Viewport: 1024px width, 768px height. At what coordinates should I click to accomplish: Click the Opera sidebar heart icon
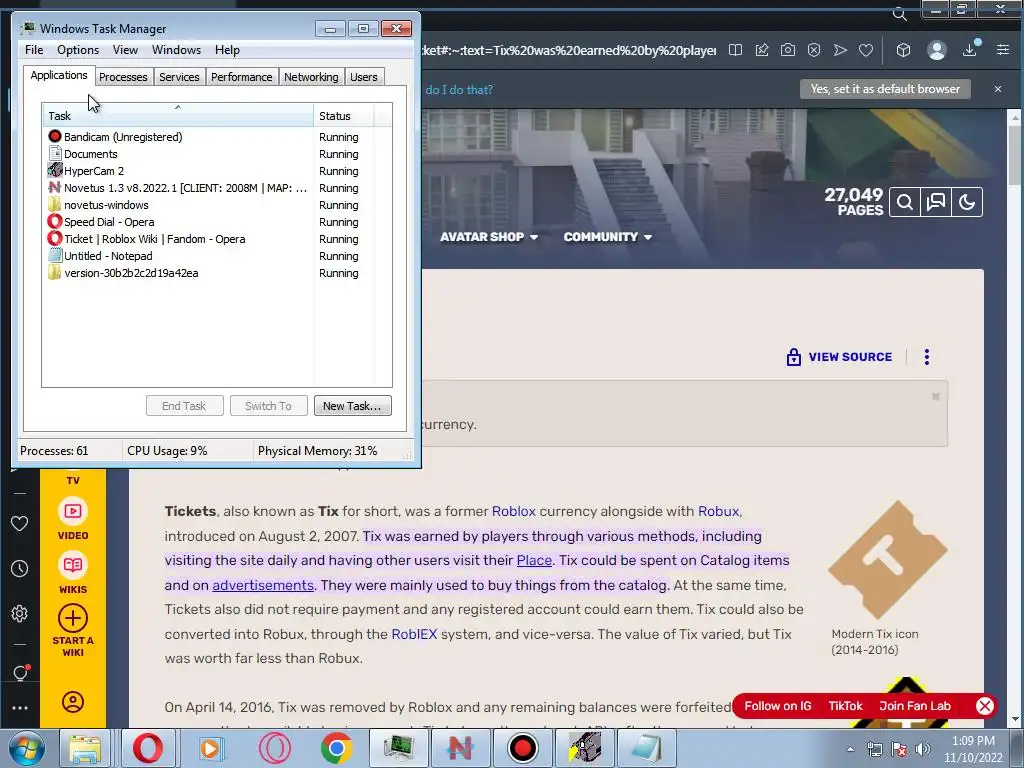pos(20,524)
